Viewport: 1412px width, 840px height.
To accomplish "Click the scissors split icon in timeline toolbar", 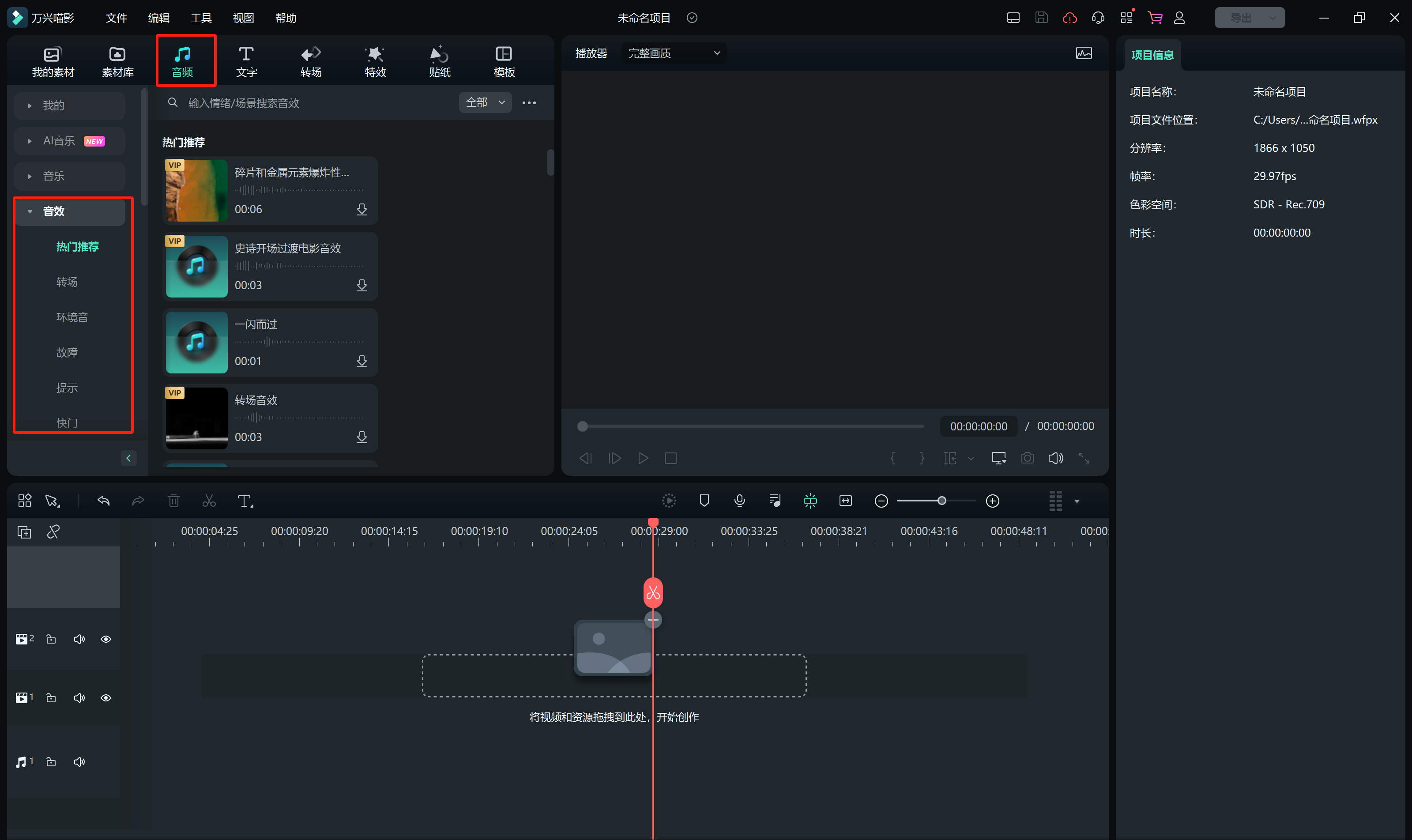I will 209,501.
